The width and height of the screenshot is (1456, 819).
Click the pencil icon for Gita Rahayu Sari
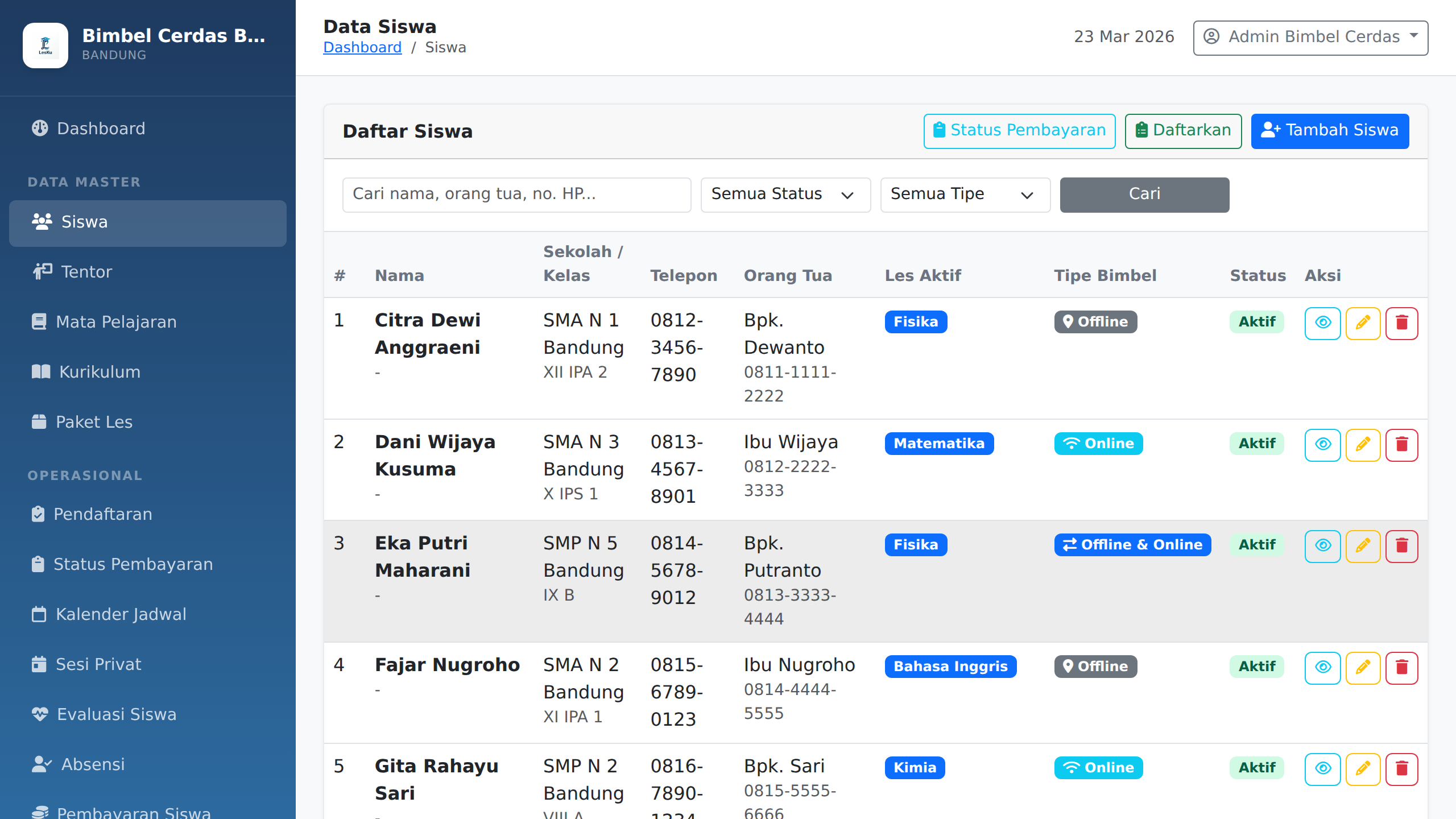point(1363,769)
